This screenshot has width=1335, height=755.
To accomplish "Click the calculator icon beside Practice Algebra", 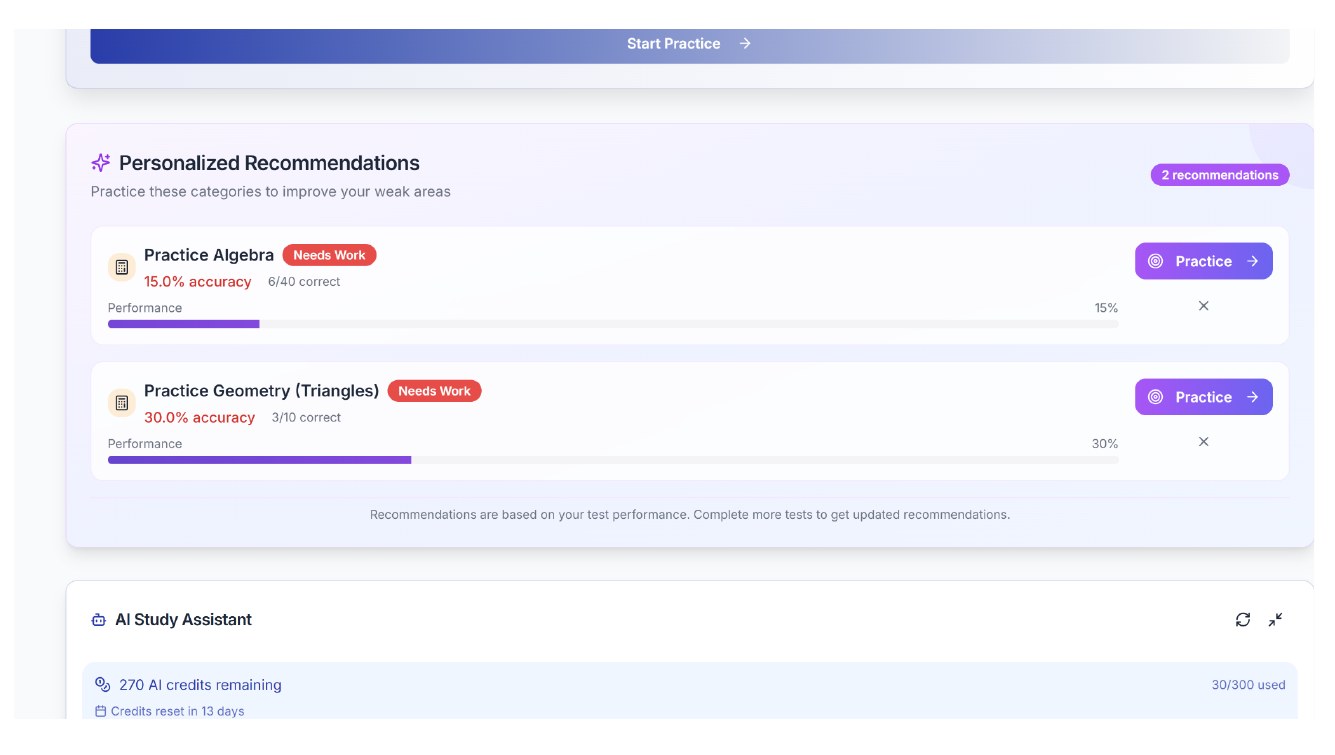I will pyautogui.click(x=122, y=267).
